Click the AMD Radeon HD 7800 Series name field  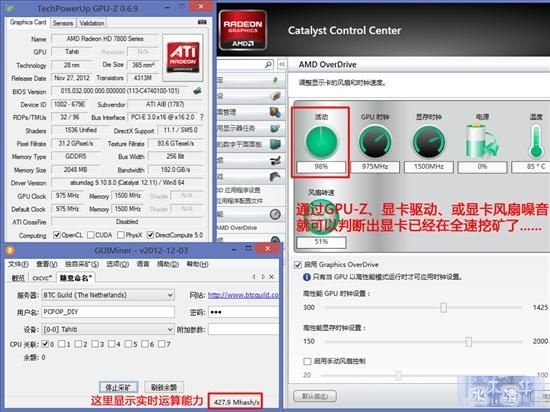105,39
